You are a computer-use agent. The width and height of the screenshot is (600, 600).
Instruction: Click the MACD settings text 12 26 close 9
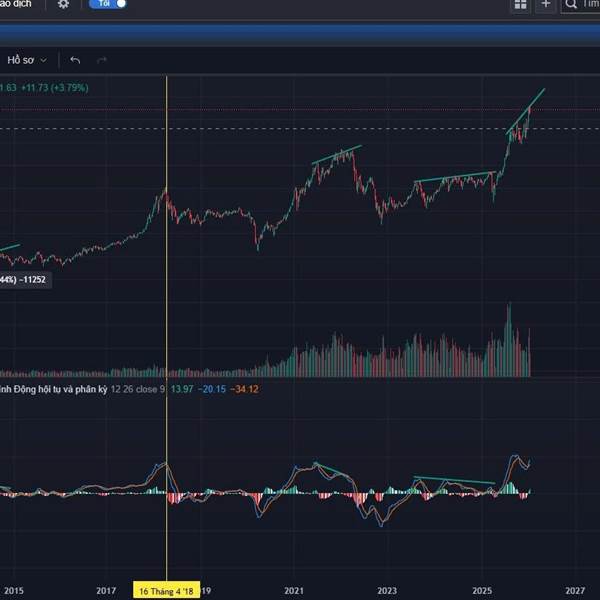click(x=138, y=390)
